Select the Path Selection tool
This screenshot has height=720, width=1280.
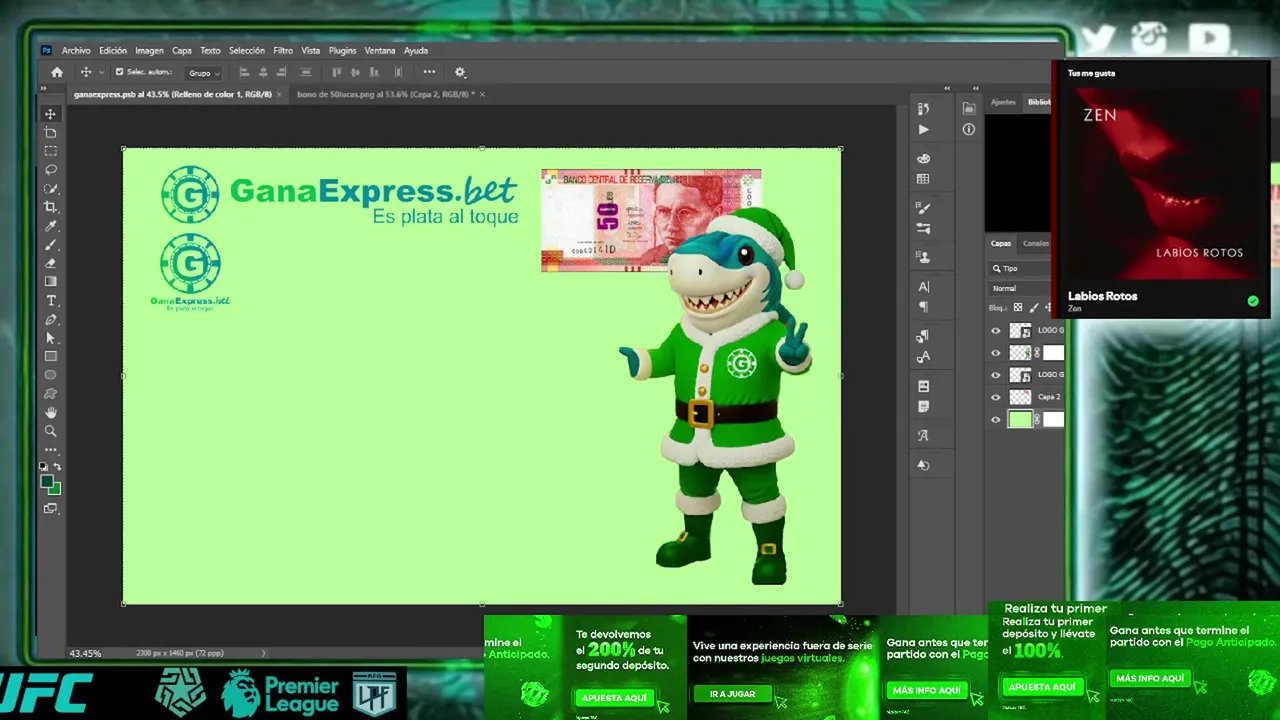tap(50, 338)
